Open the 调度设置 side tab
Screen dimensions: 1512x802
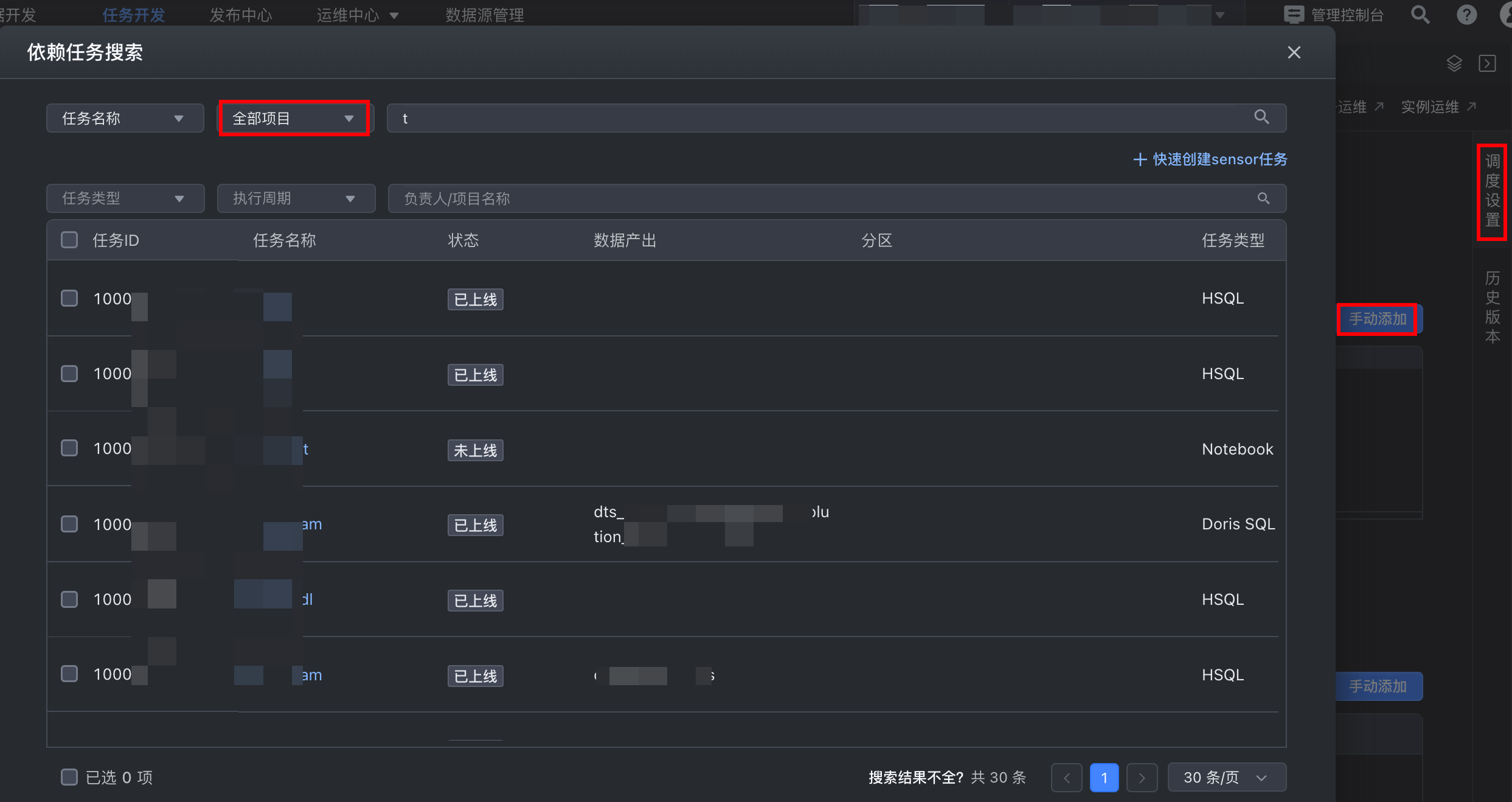coord(1492,191)
